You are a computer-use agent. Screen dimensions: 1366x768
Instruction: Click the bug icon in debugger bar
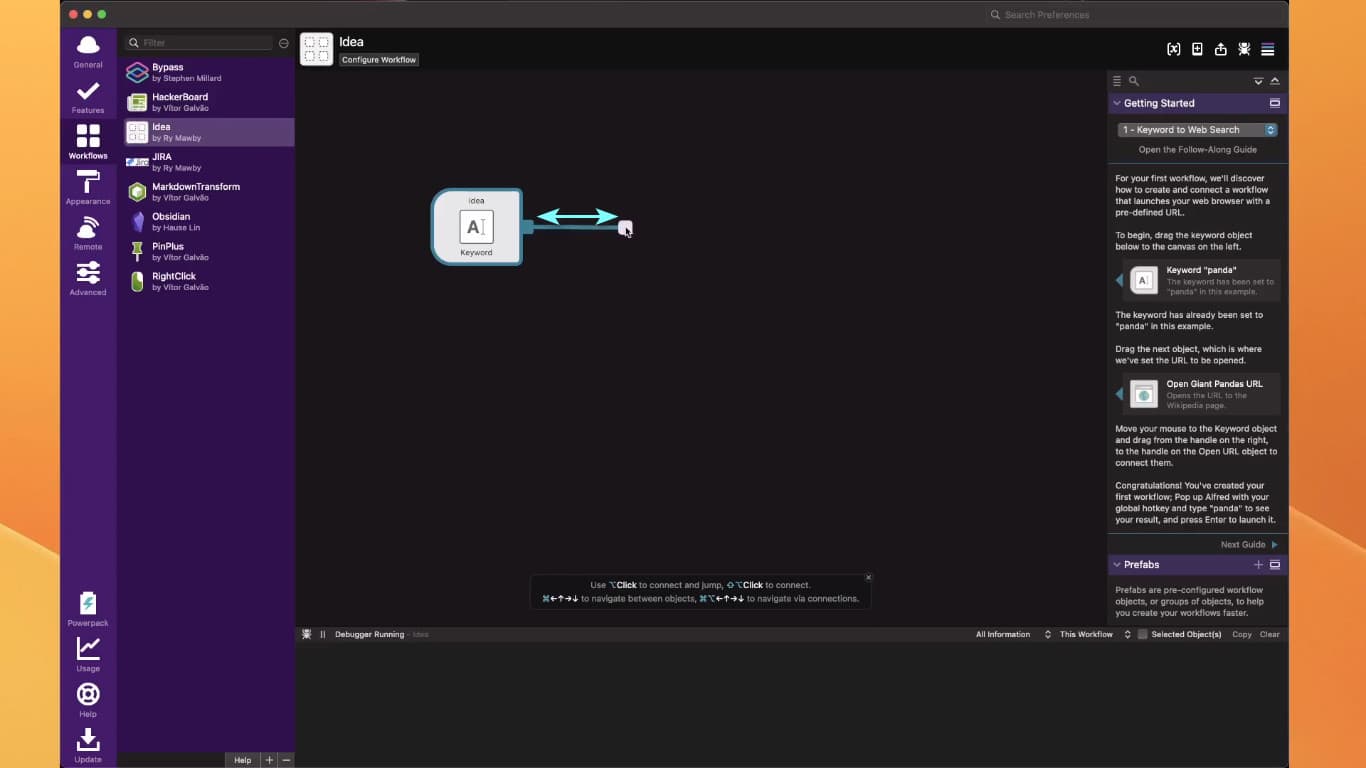point(307,634)
